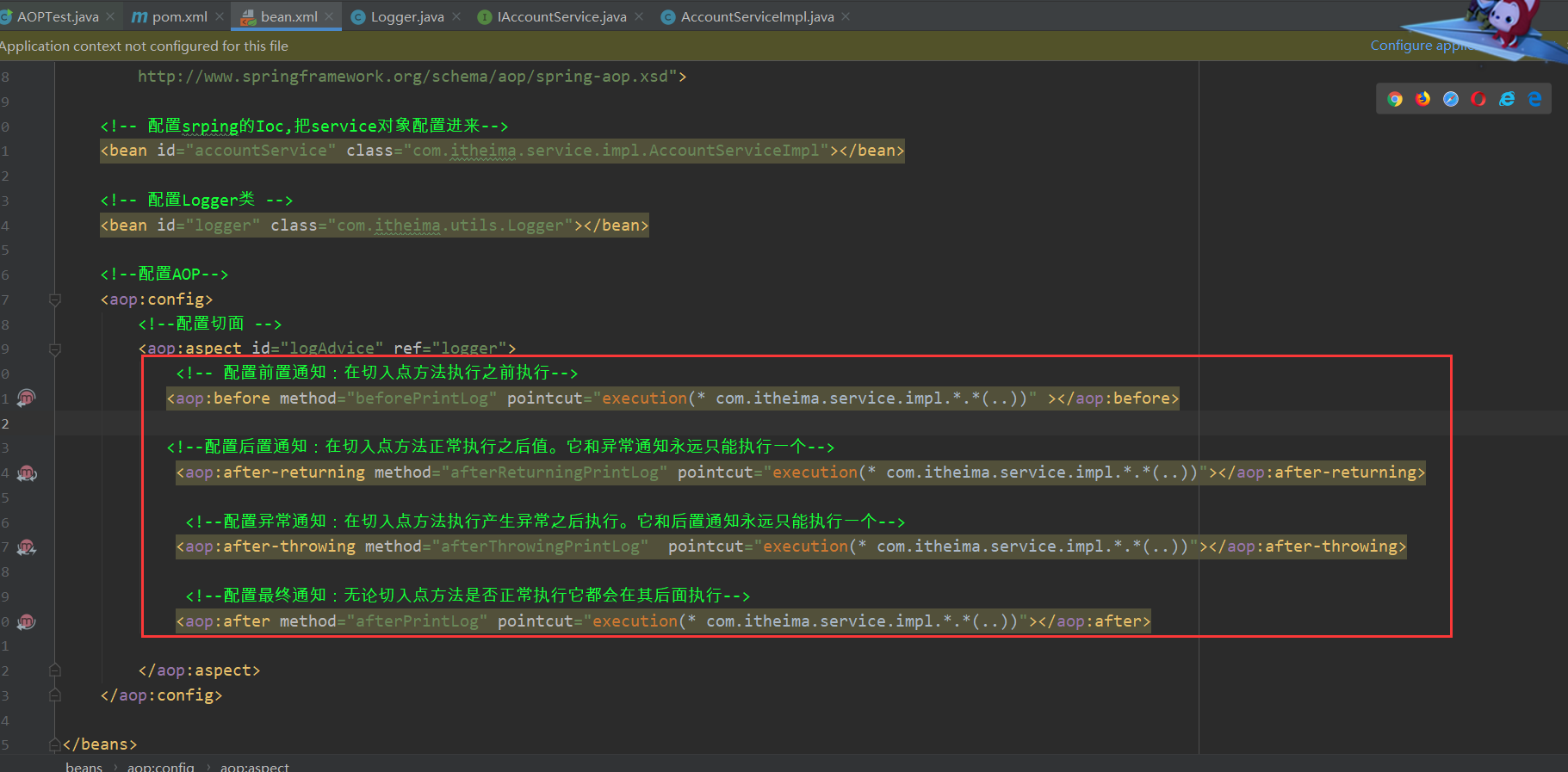Open in Safari browser icon
Image resolution: width=1568 pixels, height=772 pixels.
(1451, 99)
